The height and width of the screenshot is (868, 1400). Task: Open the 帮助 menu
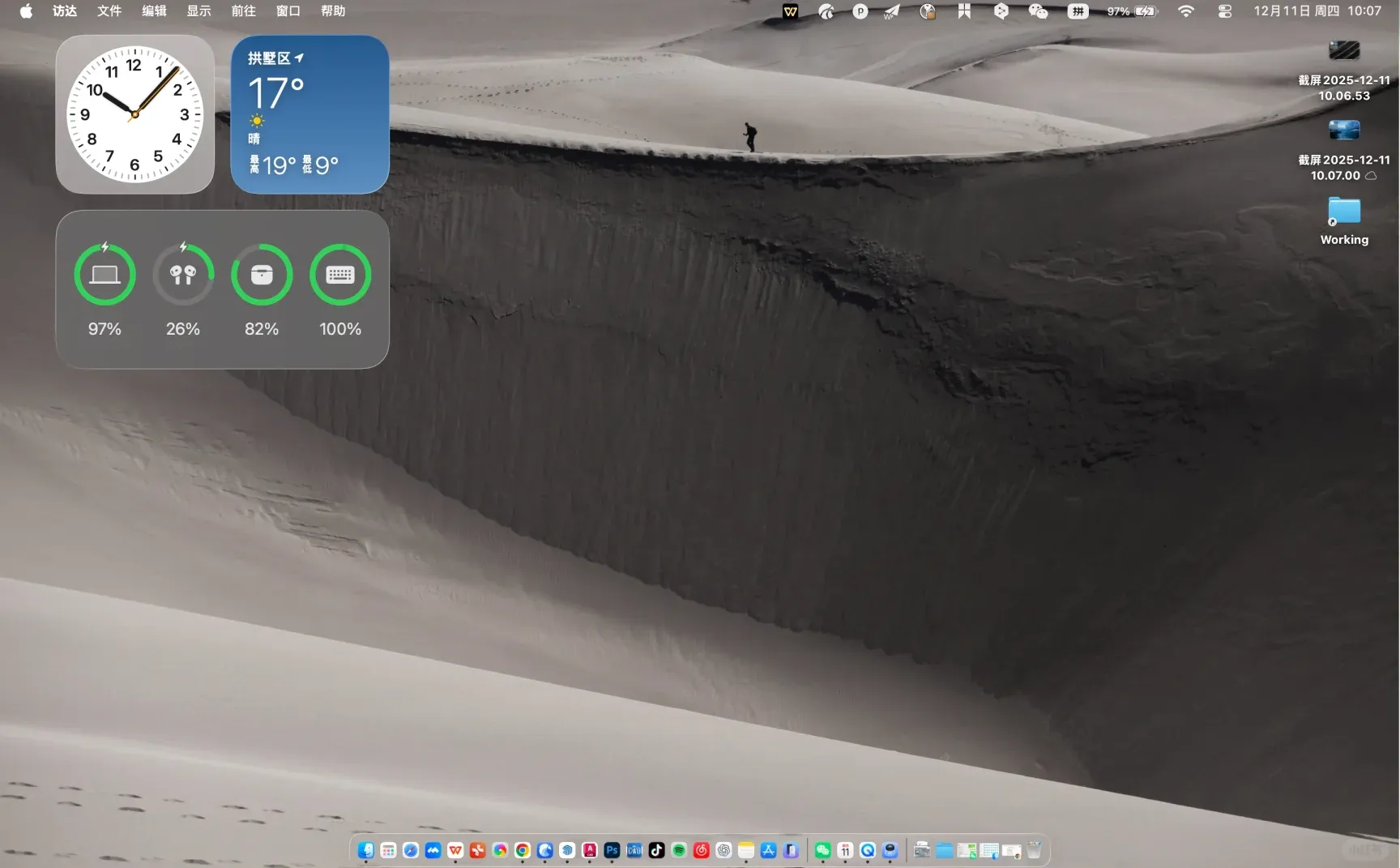333,11
